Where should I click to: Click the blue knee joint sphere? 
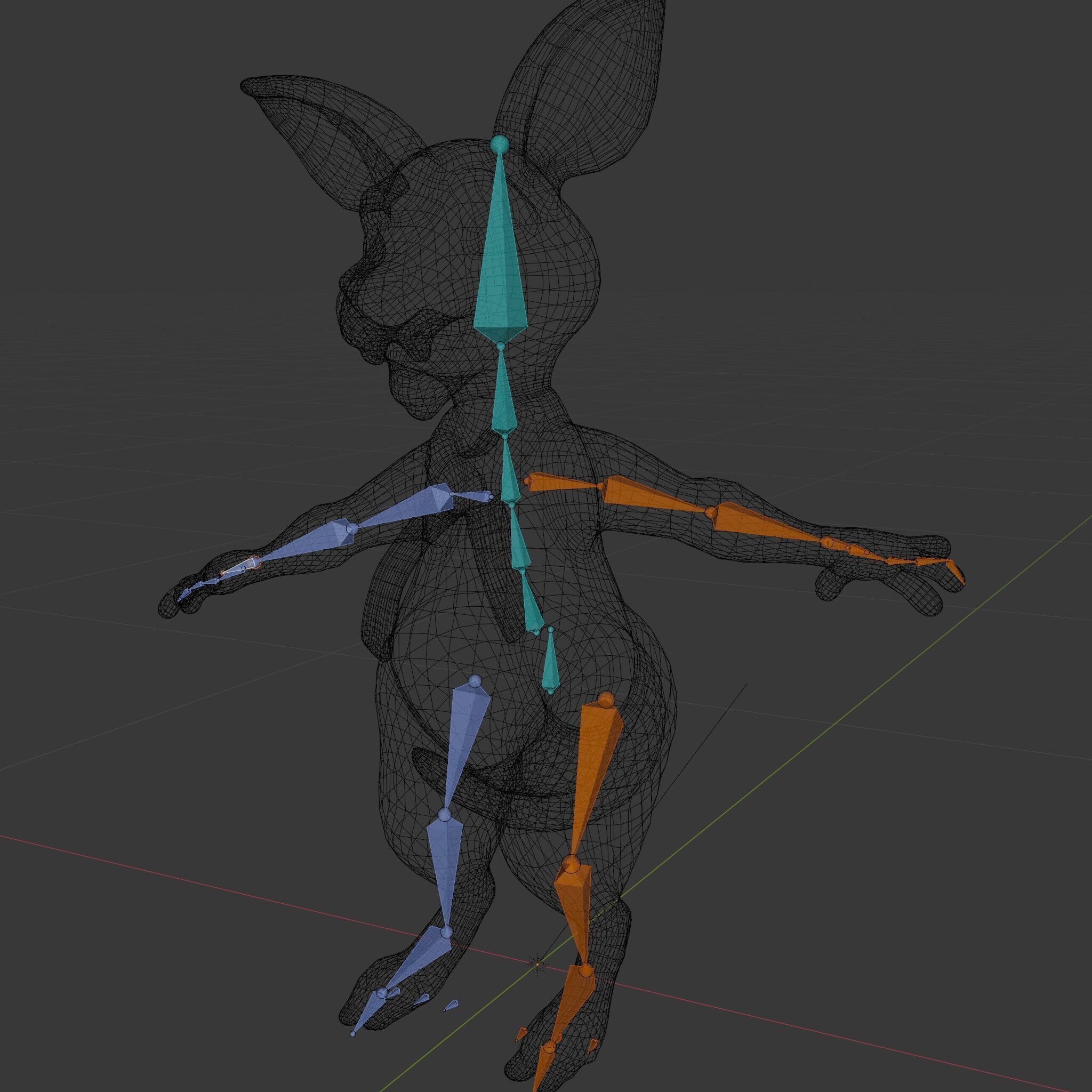point(445,814)
